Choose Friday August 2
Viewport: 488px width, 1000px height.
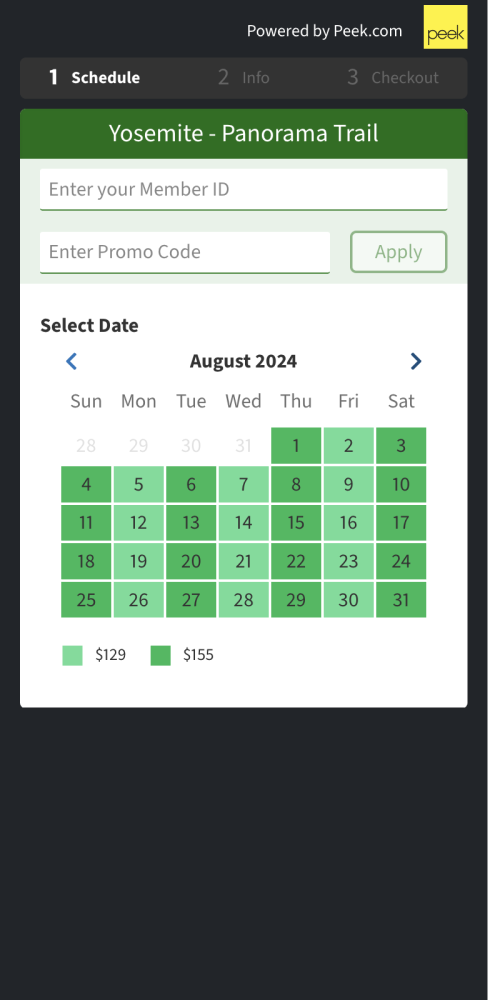click(348, 446)
